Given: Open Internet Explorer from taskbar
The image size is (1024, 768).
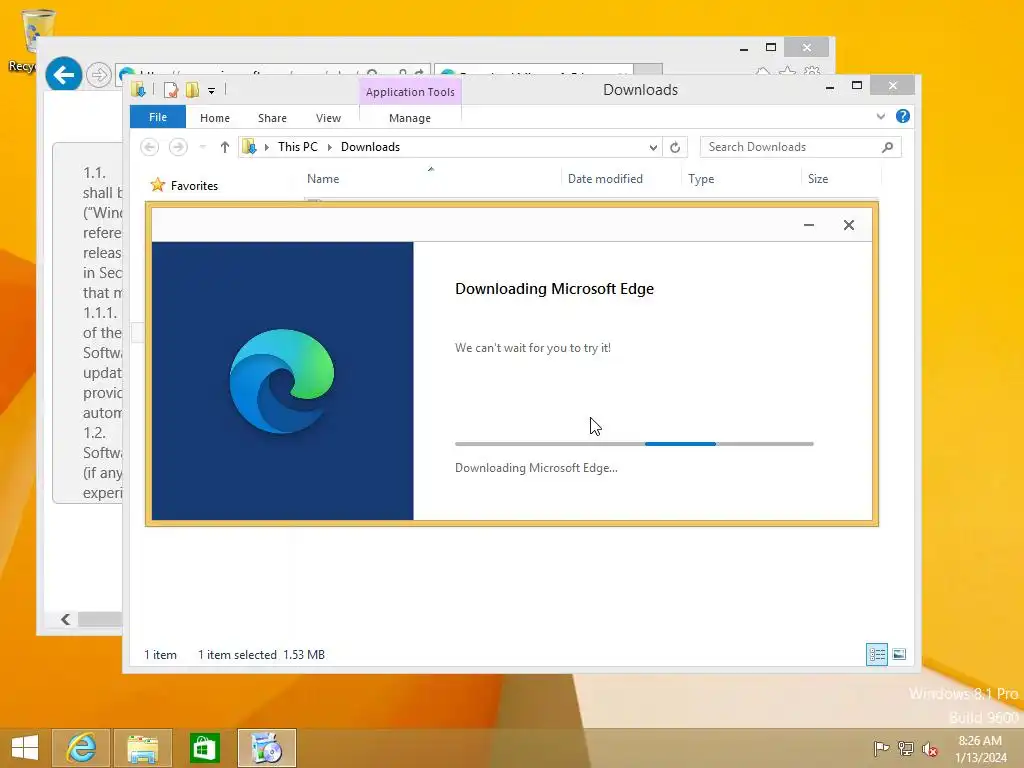Looking at the screenshot, I should click(x=81, y=748).
